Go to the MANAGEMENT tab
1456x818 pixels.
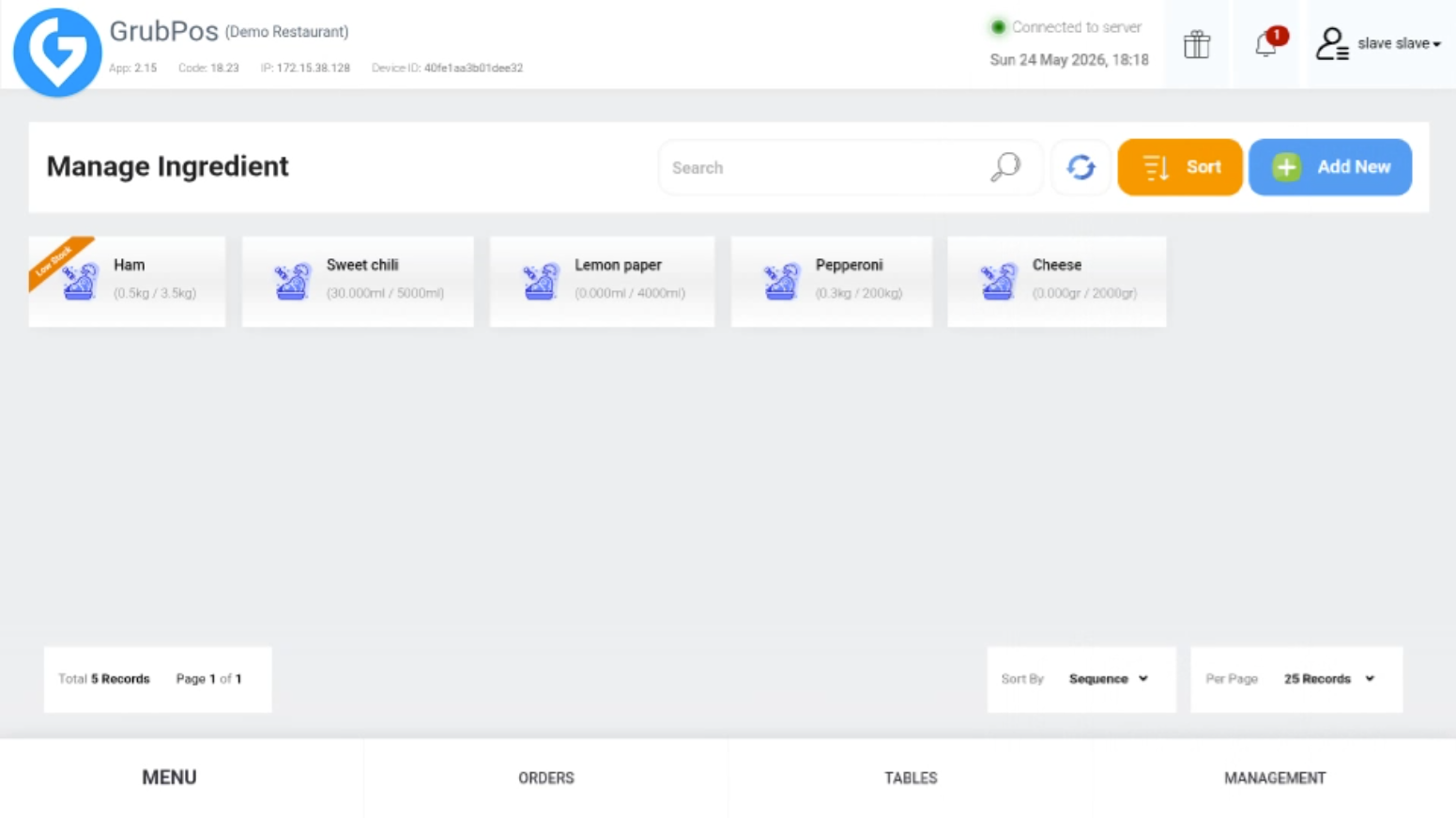[1275, 778]
